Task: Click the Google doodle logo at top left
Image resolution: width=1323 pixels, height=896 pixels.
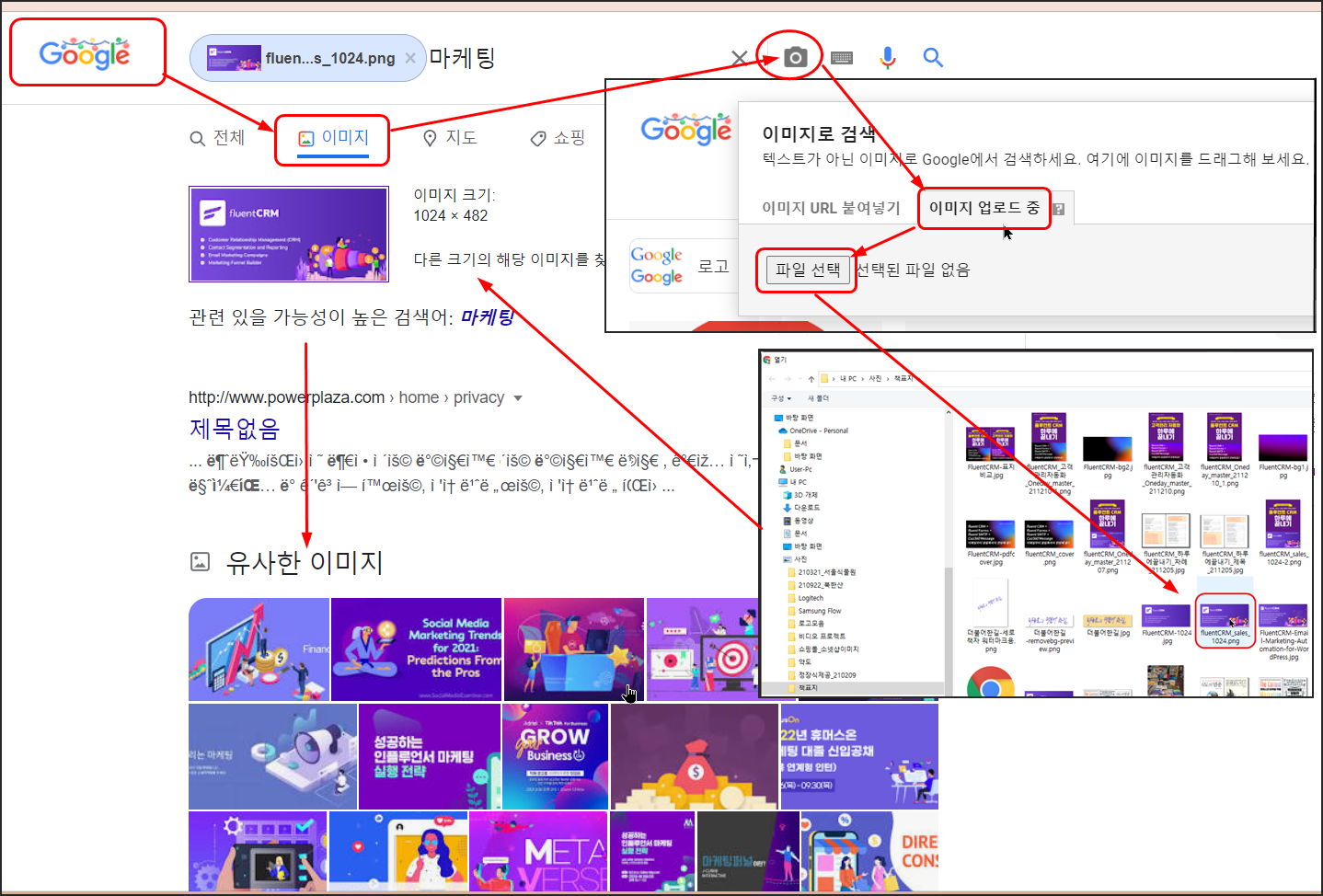Action: (85, 54)
